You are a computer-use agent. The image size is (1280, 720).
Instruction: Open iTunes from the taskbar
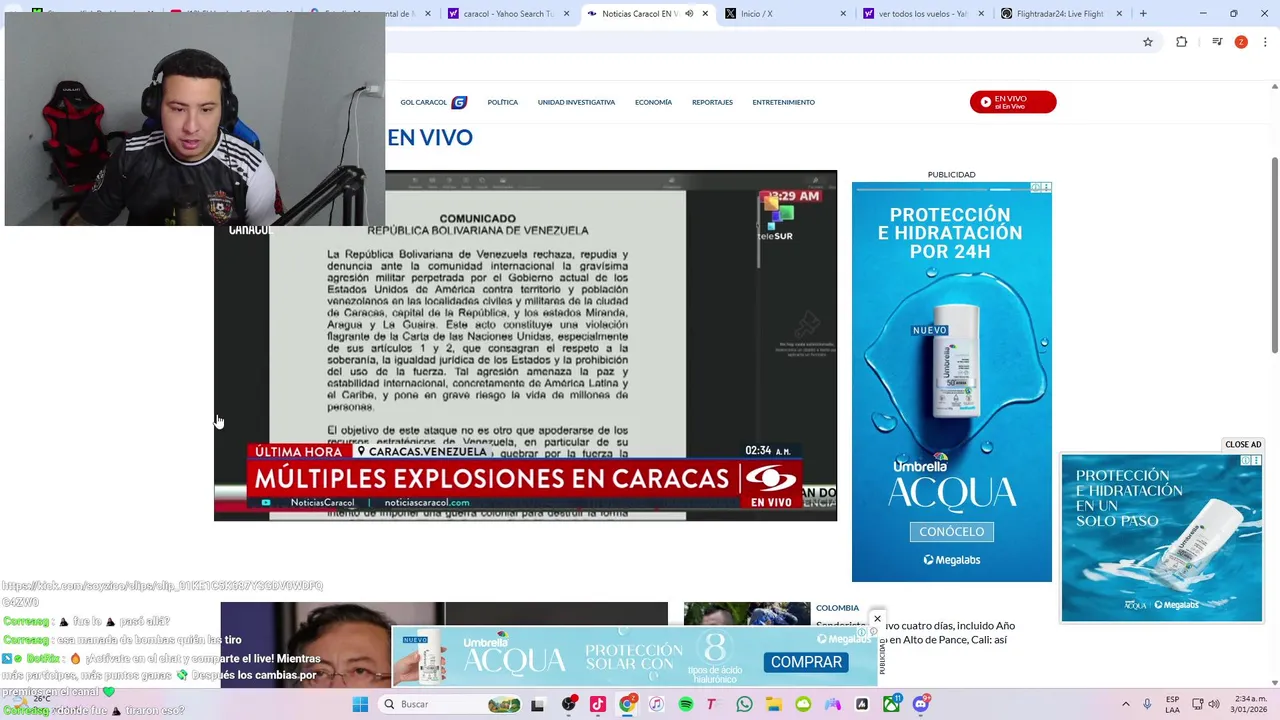click(x=656, y=704)
